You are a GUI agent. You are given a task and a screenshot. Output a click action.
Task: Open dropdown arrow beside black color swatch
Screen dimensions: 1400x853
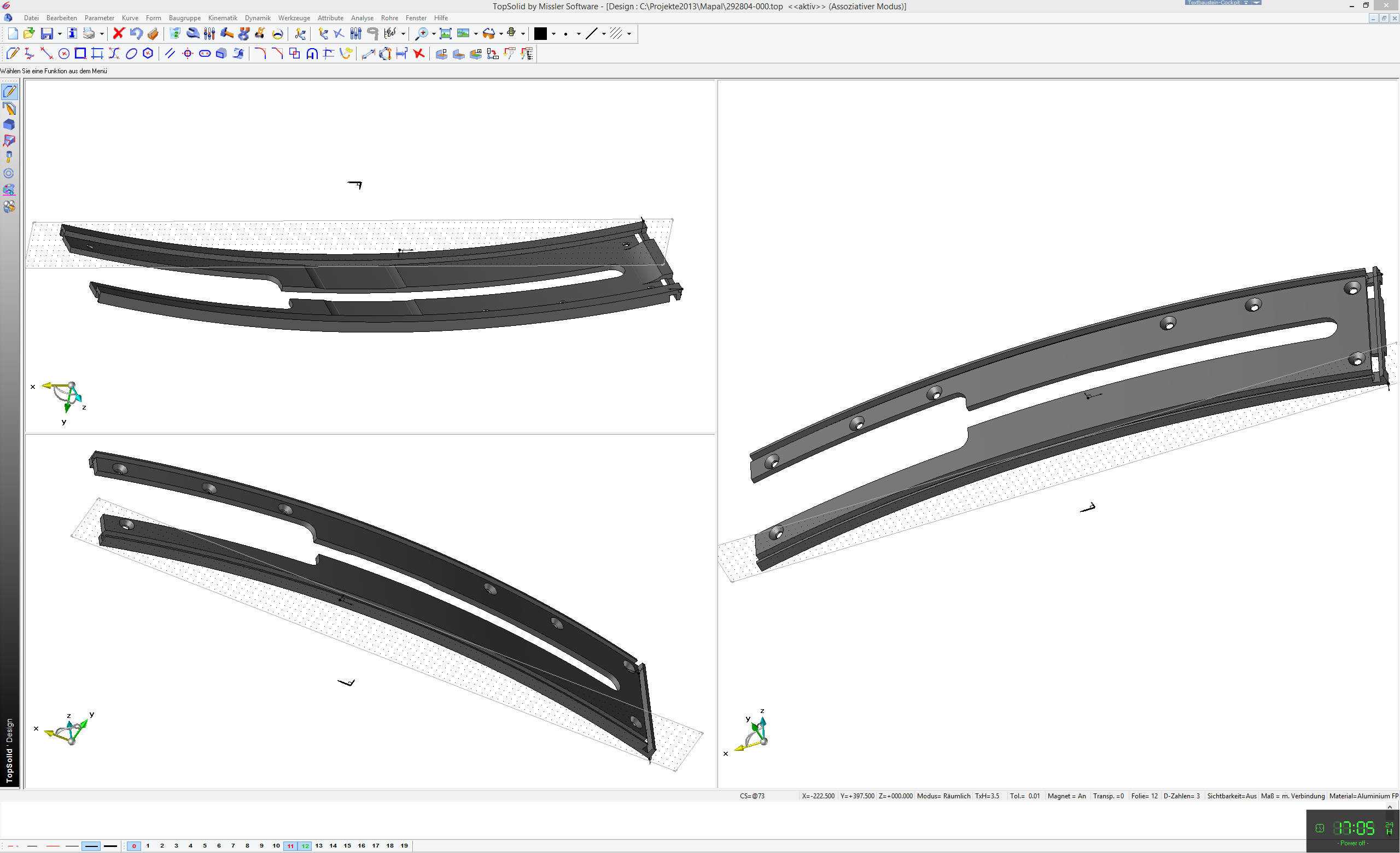553,34
